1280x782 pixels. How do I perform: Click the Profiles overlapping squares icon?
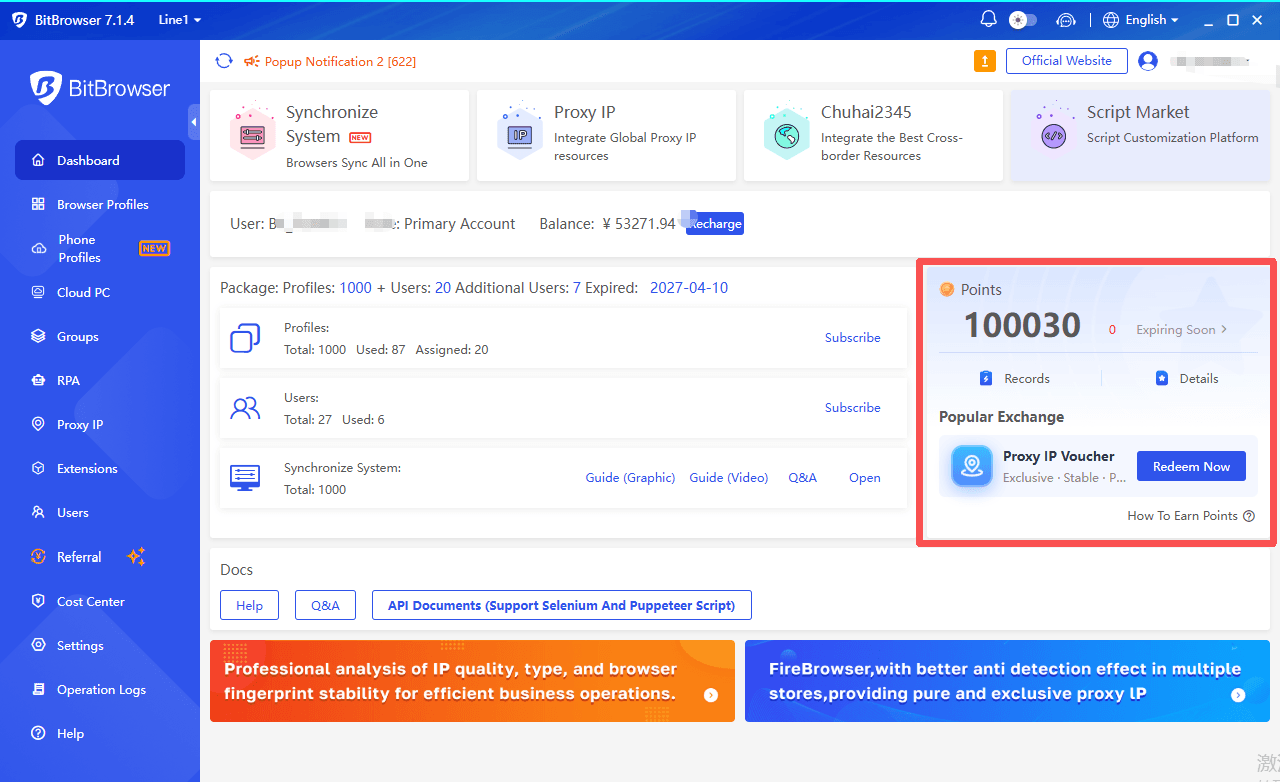[x=245, y=338]
